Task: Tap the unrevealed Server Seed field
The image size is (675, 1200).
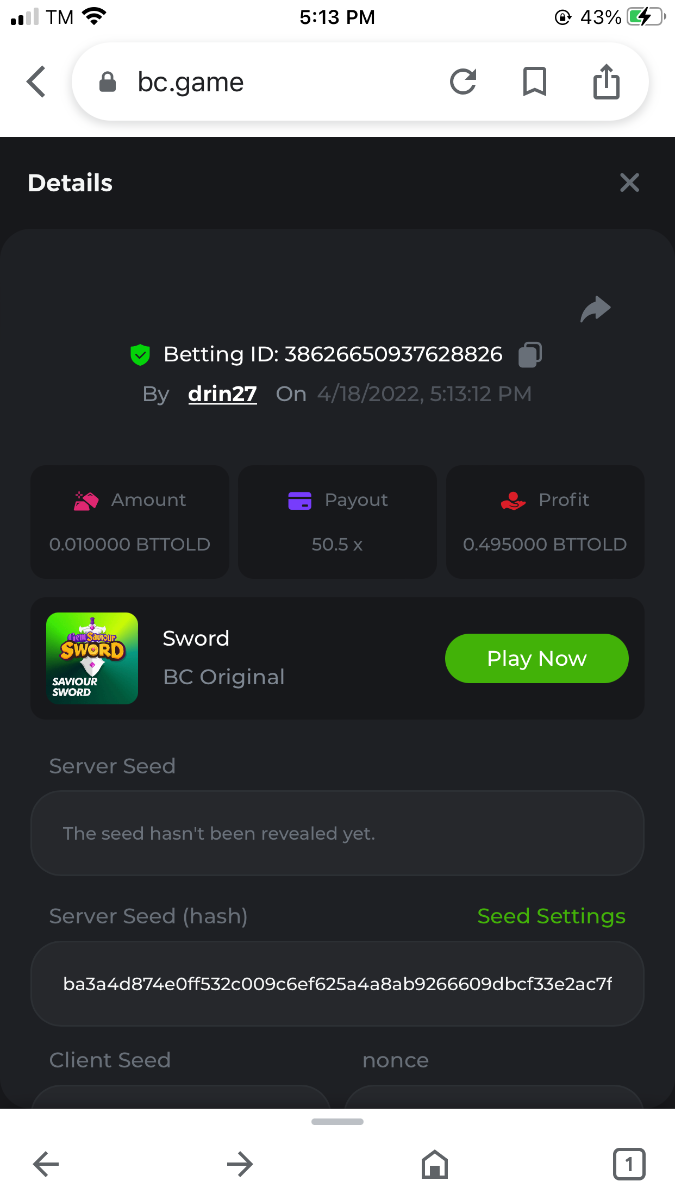Action: click(337, 833)
